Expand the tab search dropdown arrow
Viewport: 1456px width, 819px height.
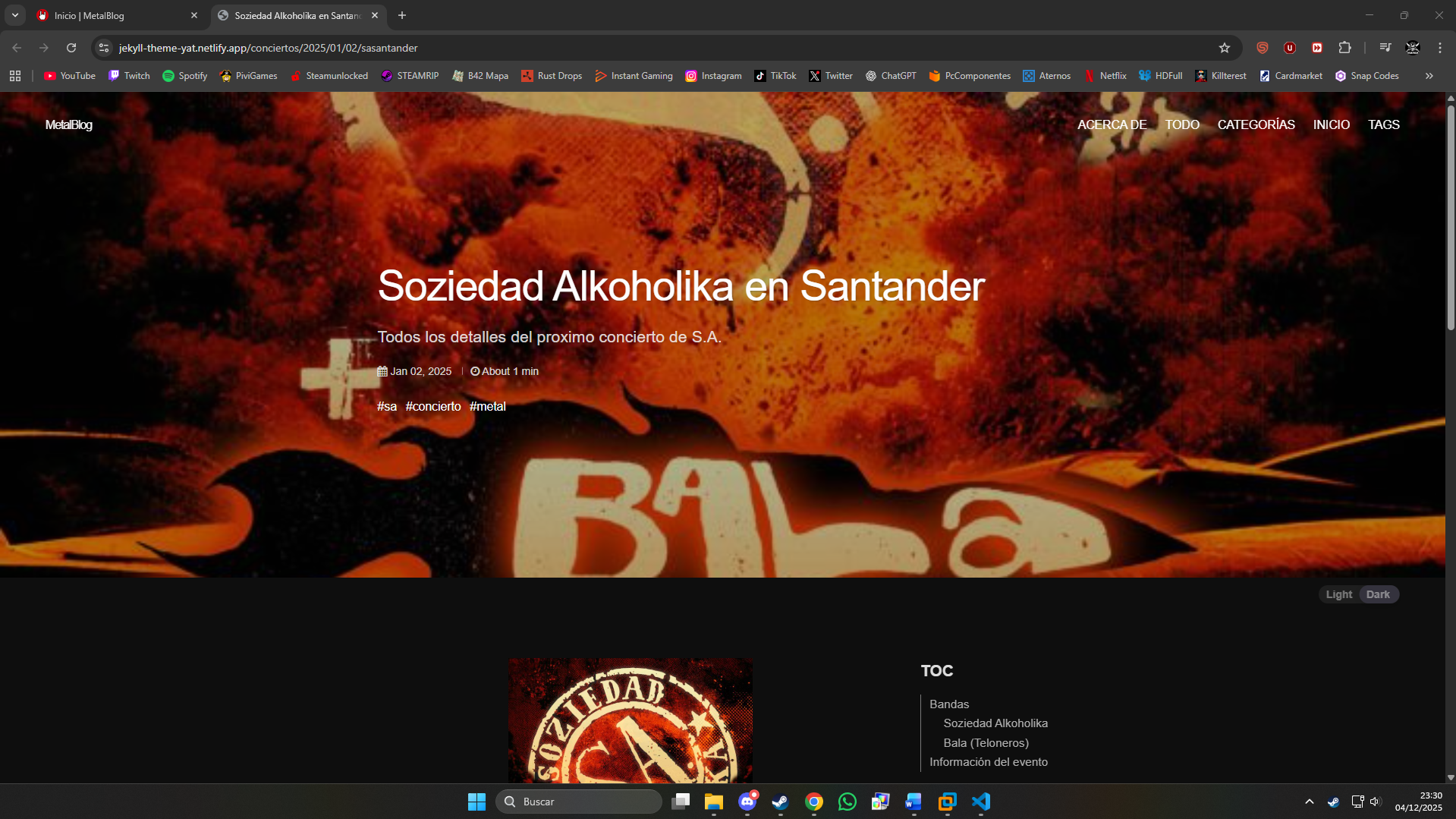click(15, 15)
